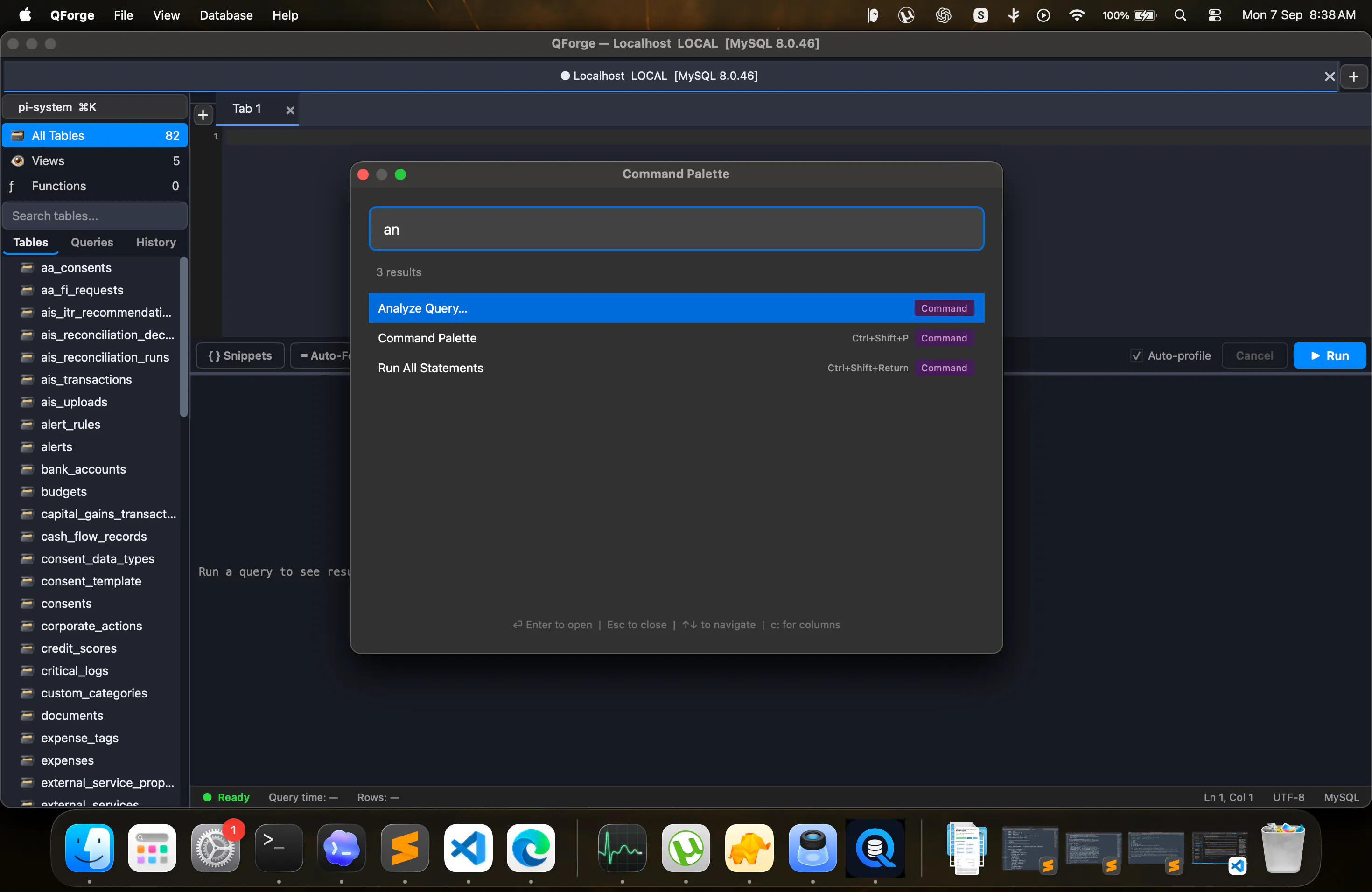
Task: Click the UTF-8 encoding label
Action: pyautogui.click(x=1288, y=797)
